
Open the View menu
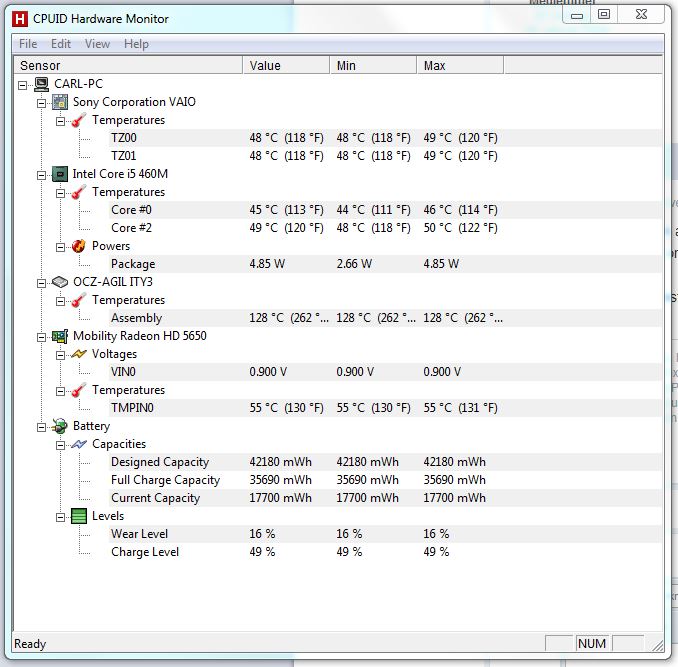97,44
